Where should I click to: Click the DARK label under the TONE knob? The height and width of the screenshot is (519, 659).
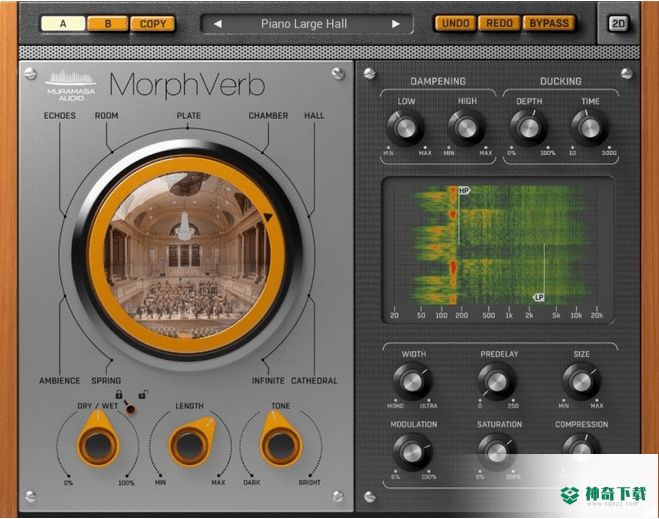252,482
